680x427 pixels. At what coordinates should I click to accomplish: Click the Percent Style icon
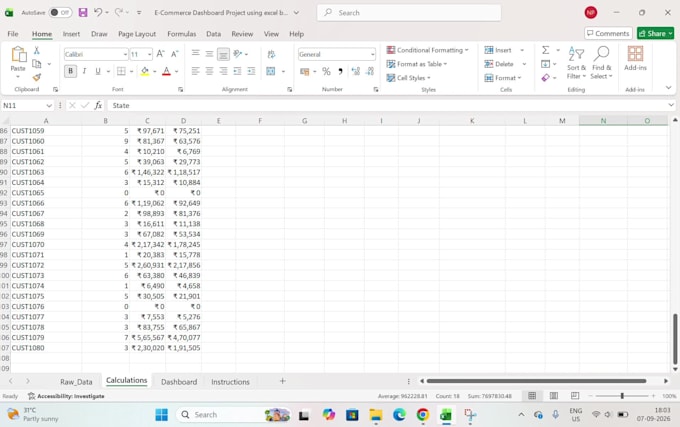pyautogui.click(x=327, y=72)
